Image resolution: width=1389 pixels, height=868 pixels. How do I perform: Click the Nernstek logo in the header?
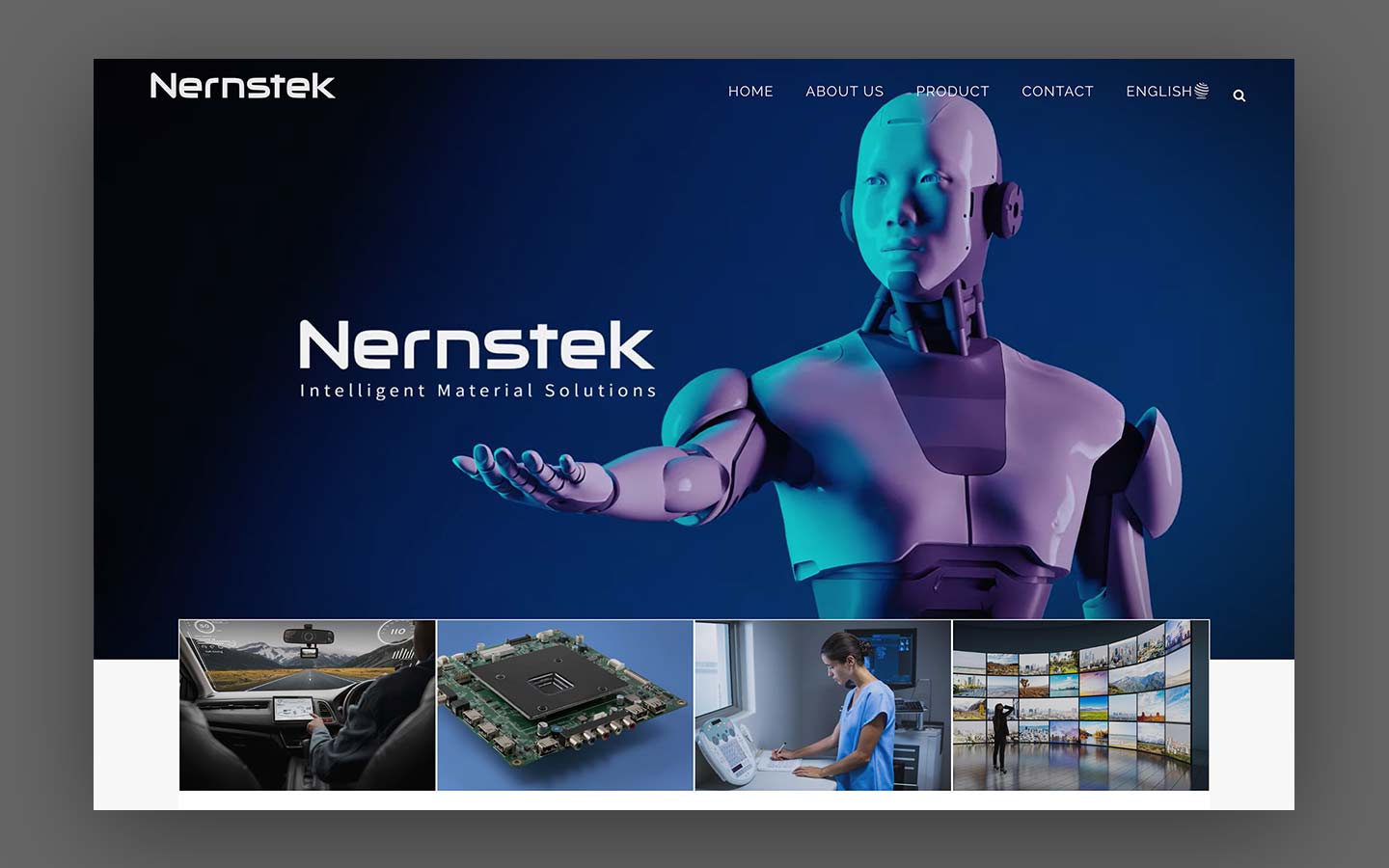243,86
